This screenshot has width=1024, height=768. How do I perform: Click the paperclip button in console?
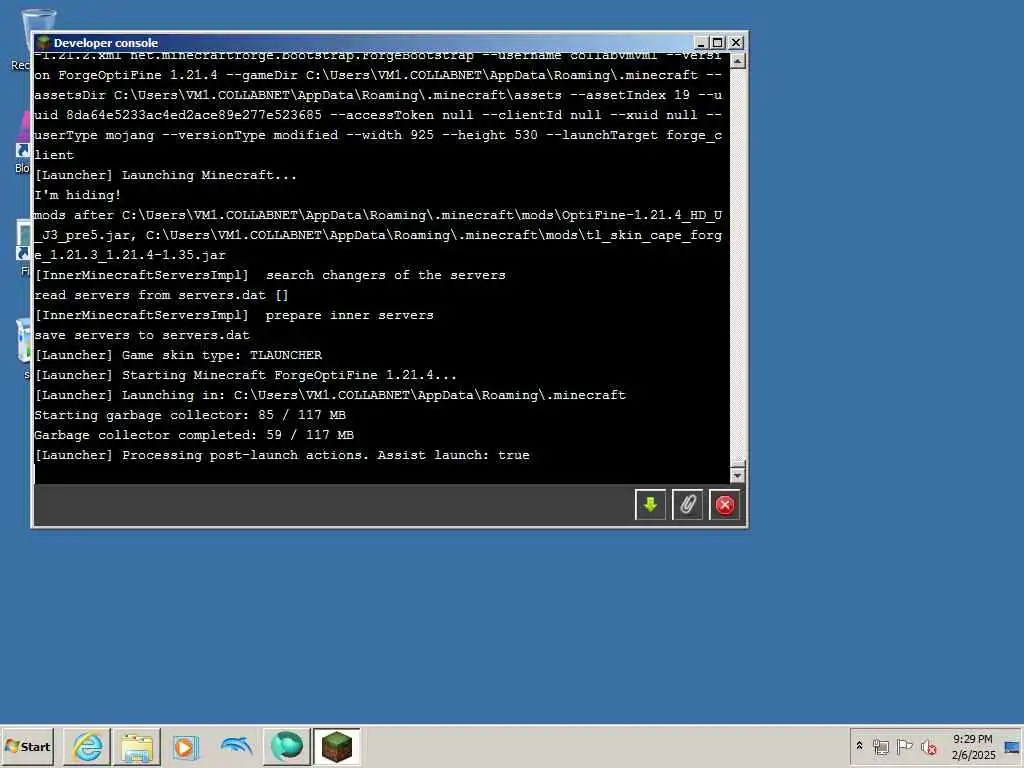click(x=687, y=505)
